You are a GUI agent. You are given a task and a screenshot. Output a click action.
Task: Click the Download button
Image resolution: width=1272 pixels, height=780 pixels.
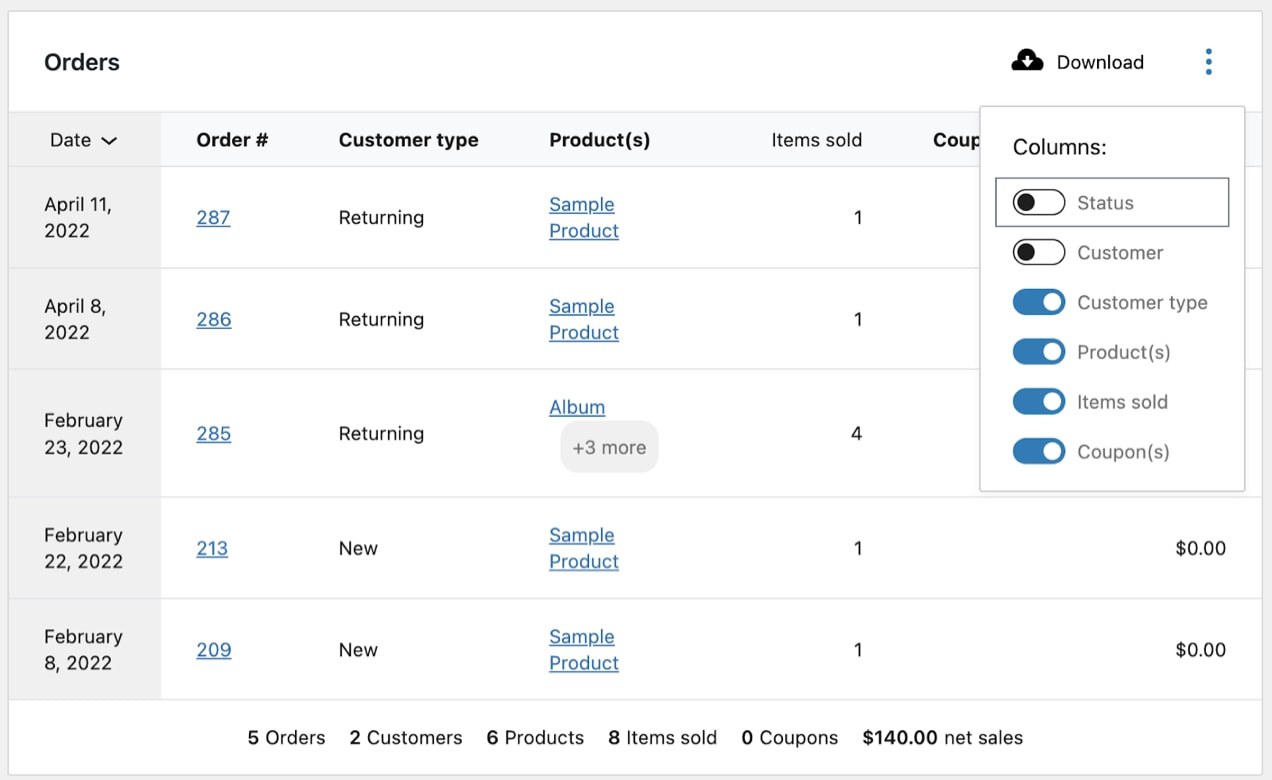click(x=1100, y=61)
